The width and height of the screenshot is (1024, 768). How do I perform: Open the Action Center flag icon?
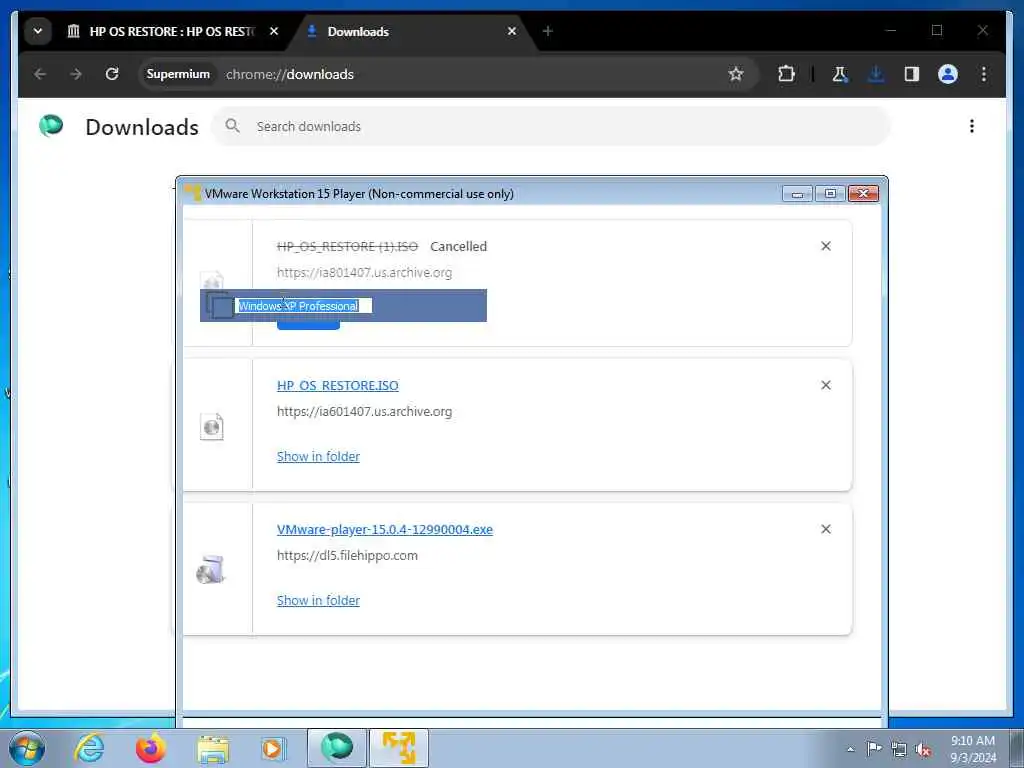pos(874,748)
